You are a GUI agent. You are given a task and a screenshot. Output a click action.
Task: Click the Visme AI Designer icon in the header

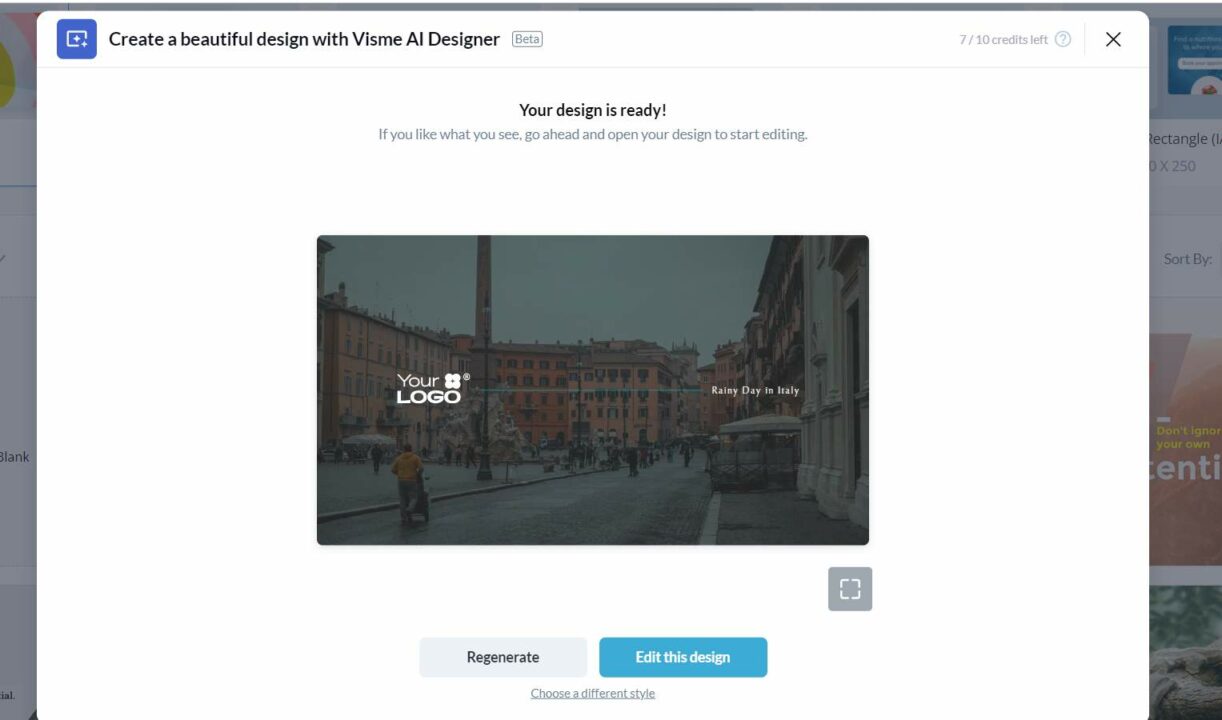pos(76,39)
